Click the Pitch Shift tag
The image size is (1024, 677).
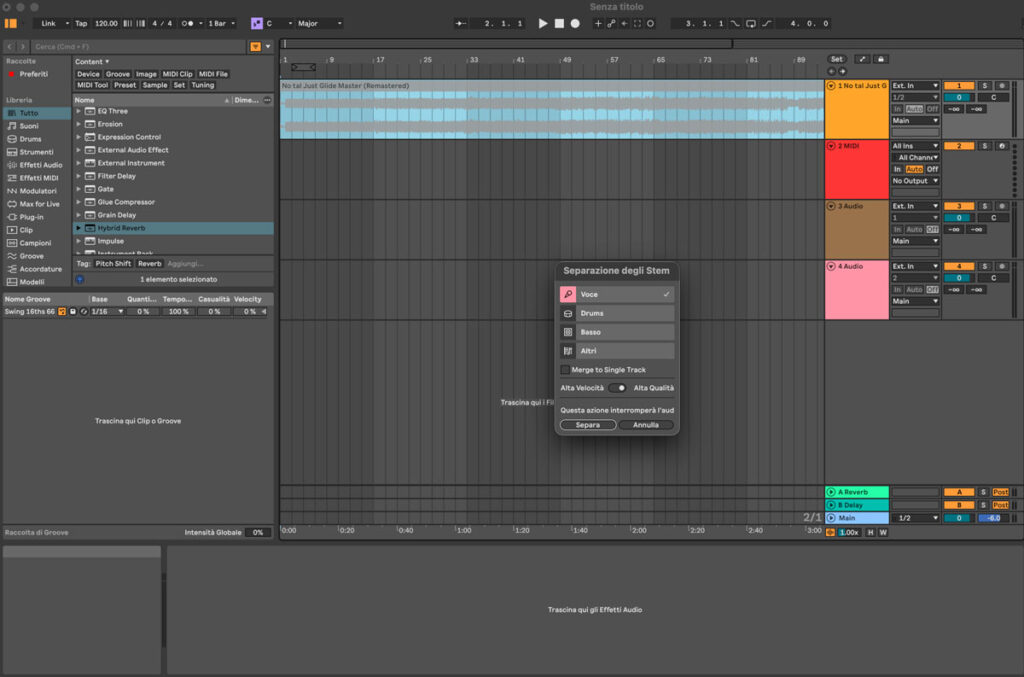pos(113,264)
